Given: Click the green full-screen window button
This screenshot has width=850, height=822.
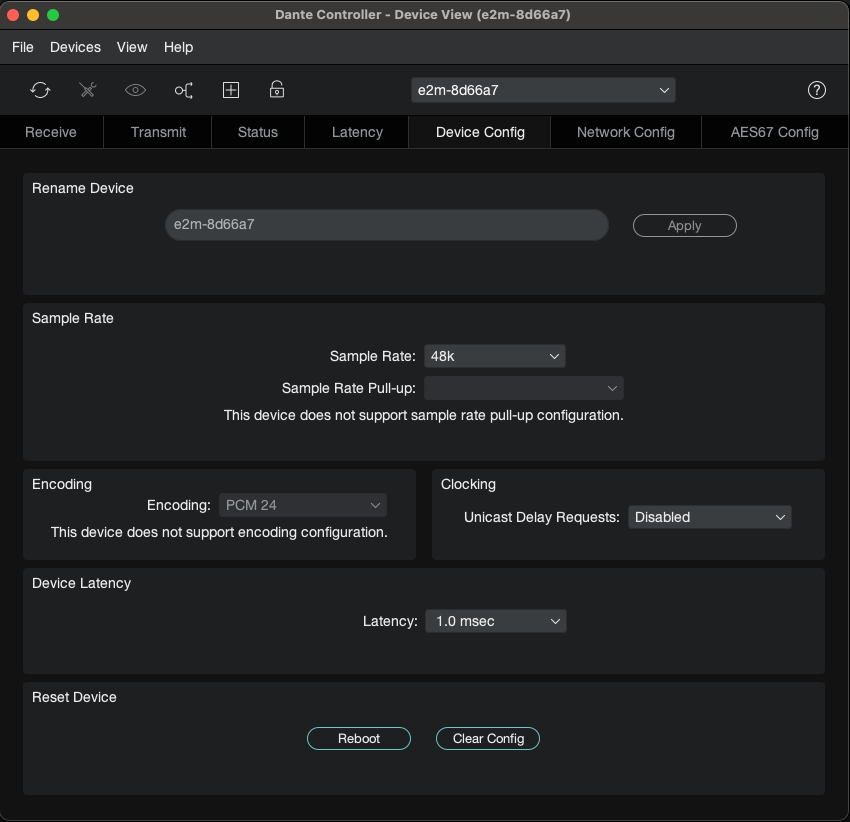Looking at the screenshot, I should click(53, 15).
